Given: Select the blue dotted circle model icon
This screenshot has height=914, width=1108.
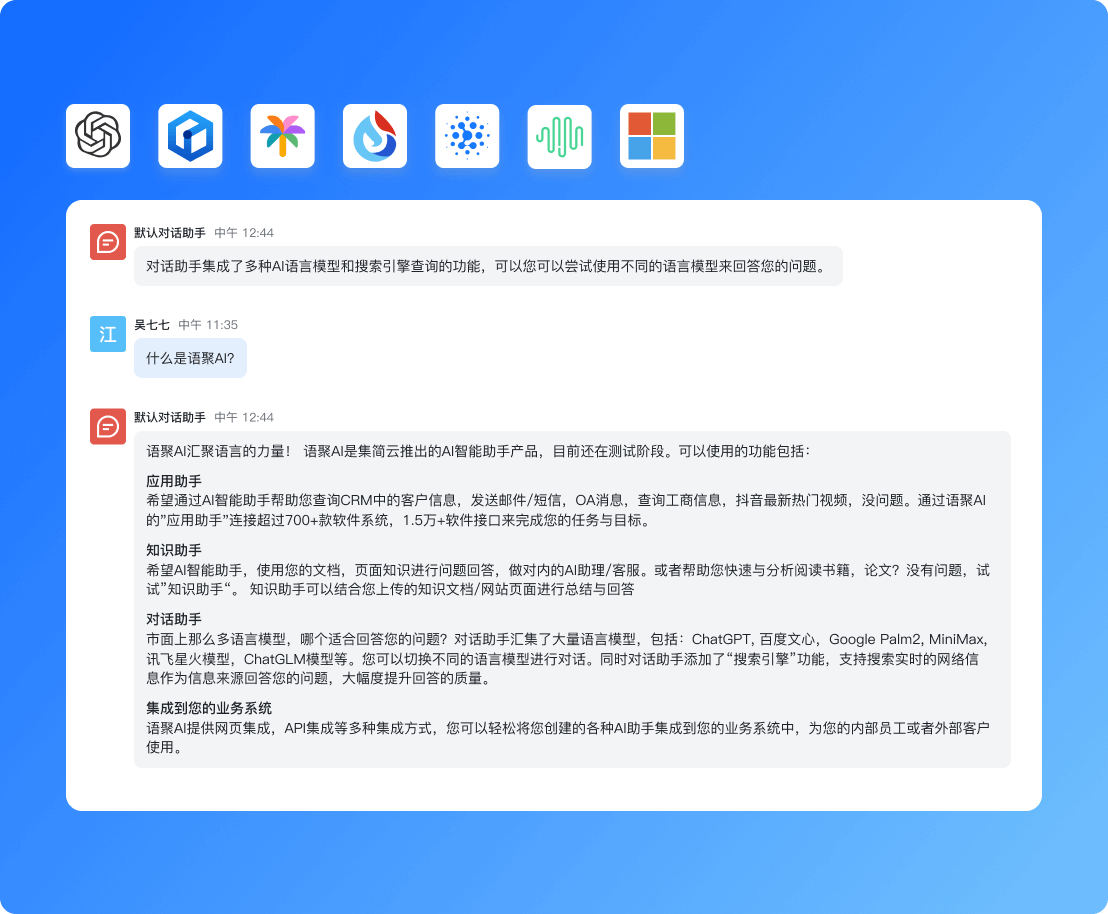Looking at the screenshot, I should [x=467, y=136].
